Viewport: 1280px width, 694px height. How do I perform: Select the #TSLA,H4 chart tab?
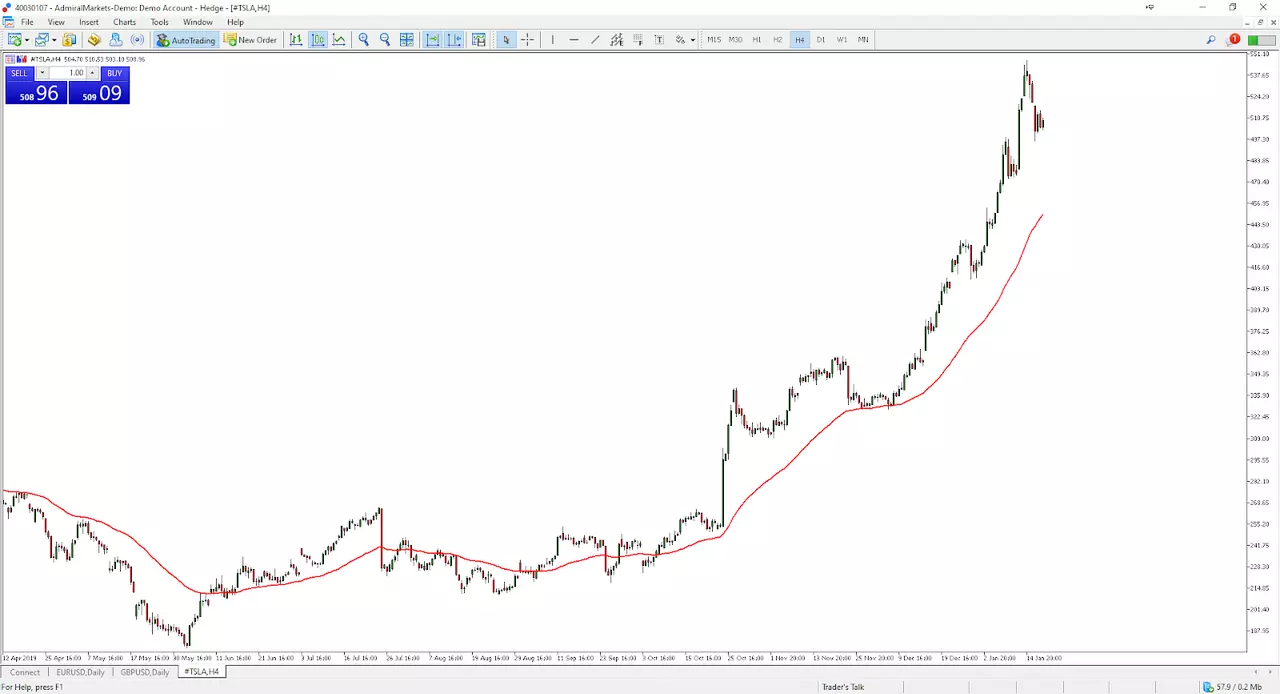coord(201,672)
